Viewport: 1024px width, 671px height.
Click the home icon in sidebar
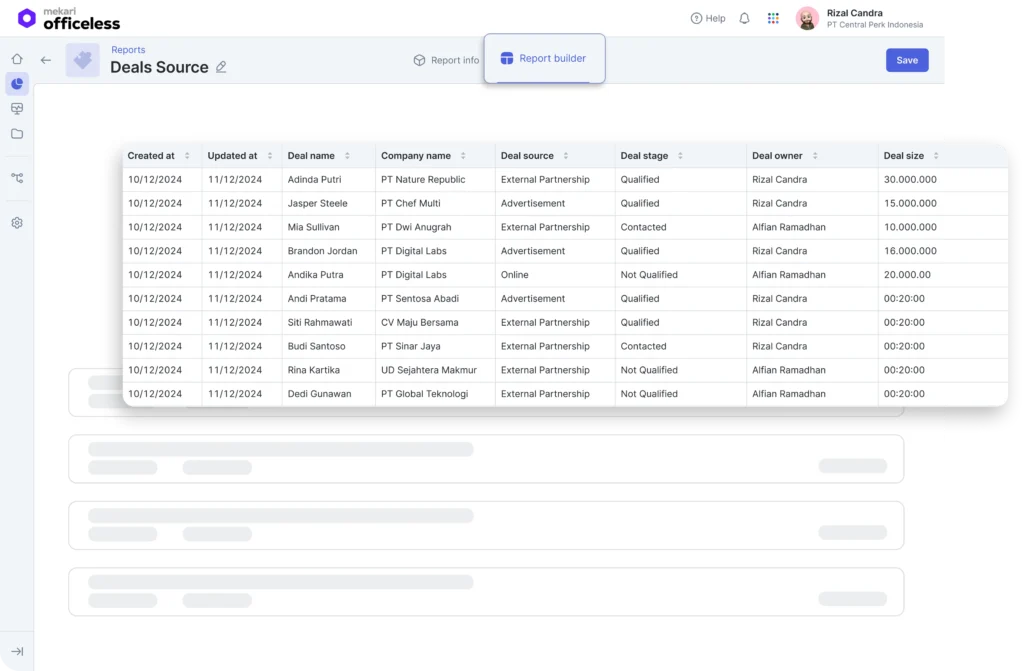(17, 59)
